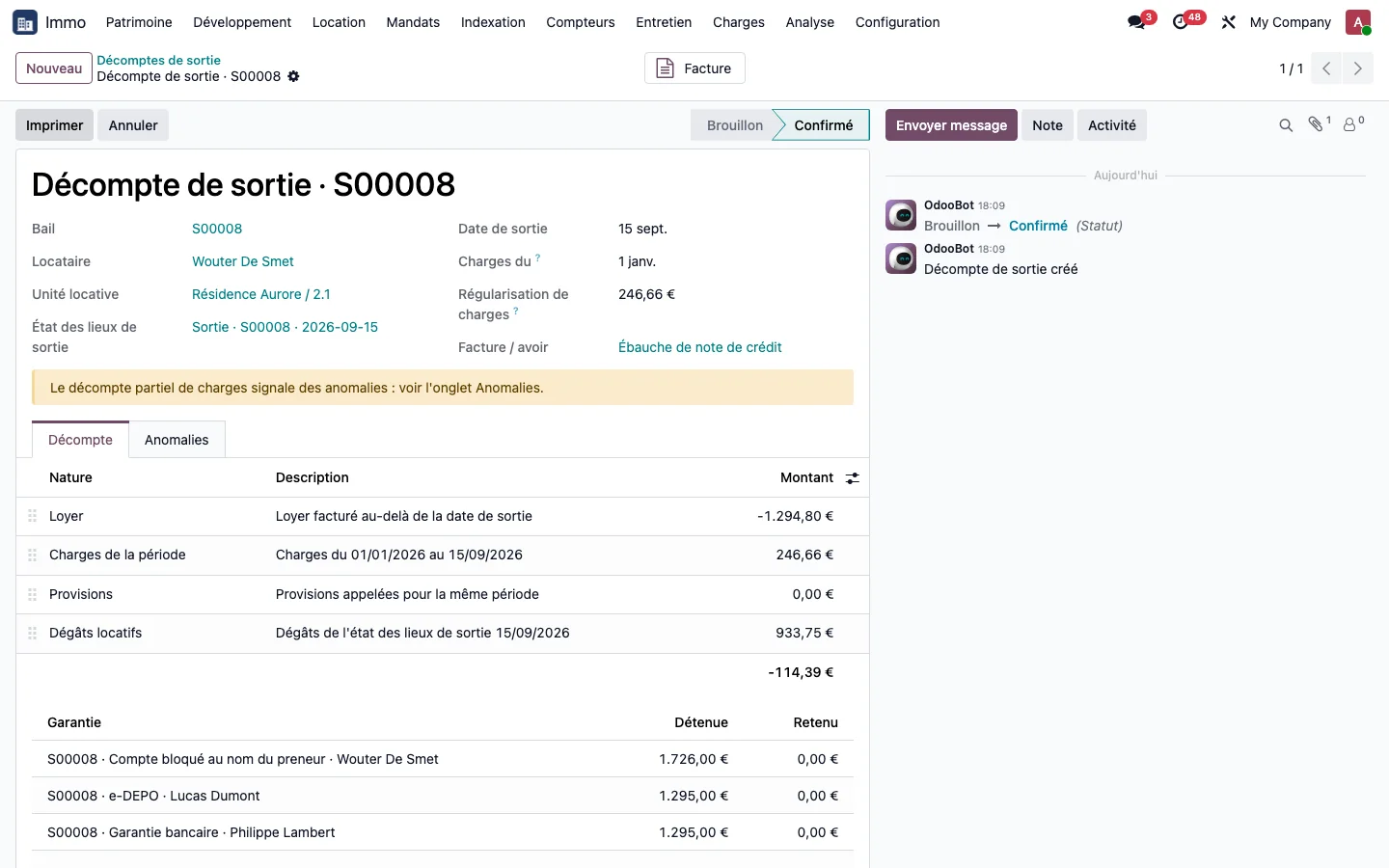Viewport: 1389px width, 868px height.
Task: Grab the Charges de la période drag handle
Action: [32, 555]
